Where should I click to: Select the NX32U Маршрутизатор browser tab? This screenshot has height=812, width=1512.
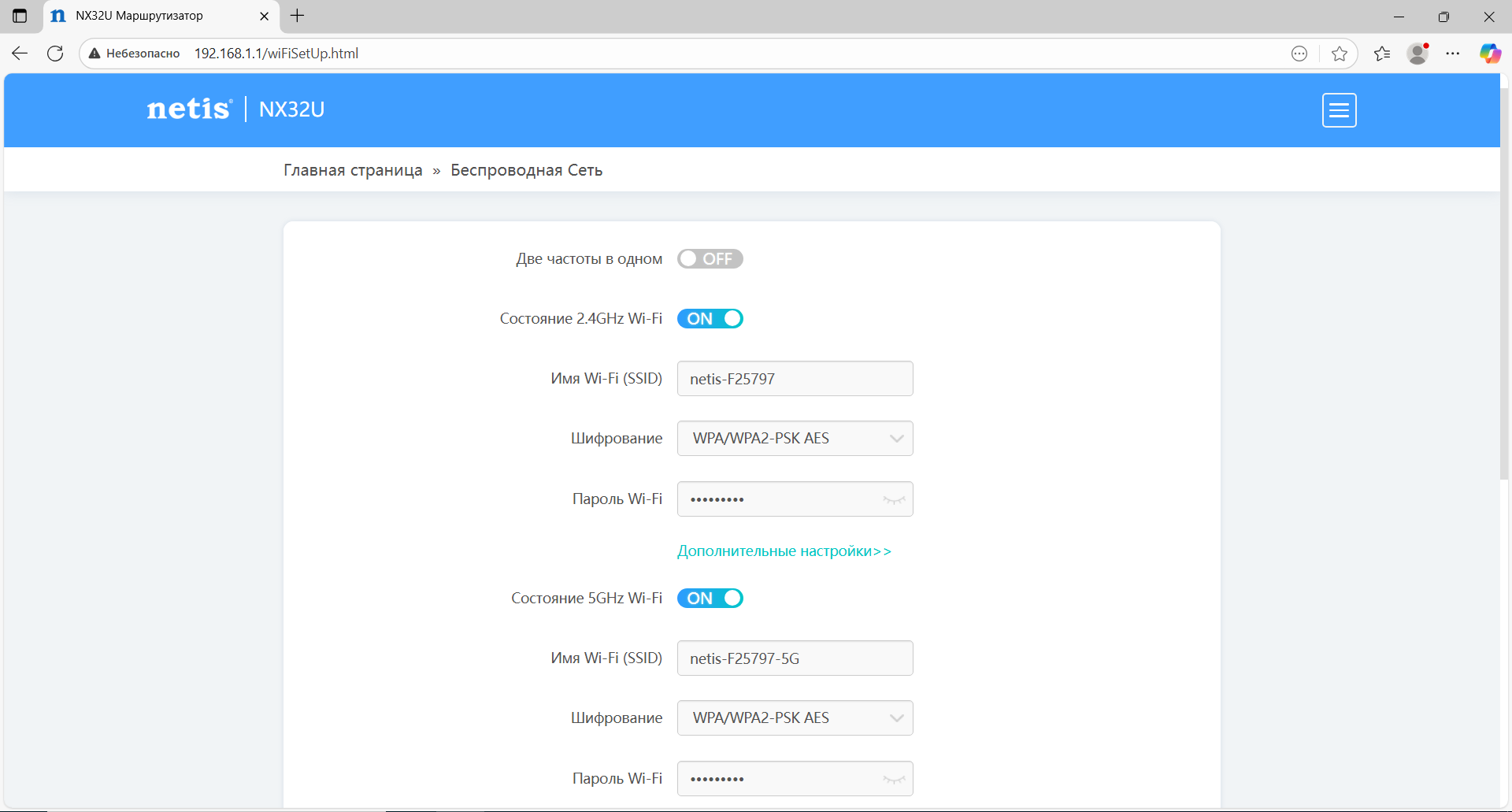click(159, 16)
